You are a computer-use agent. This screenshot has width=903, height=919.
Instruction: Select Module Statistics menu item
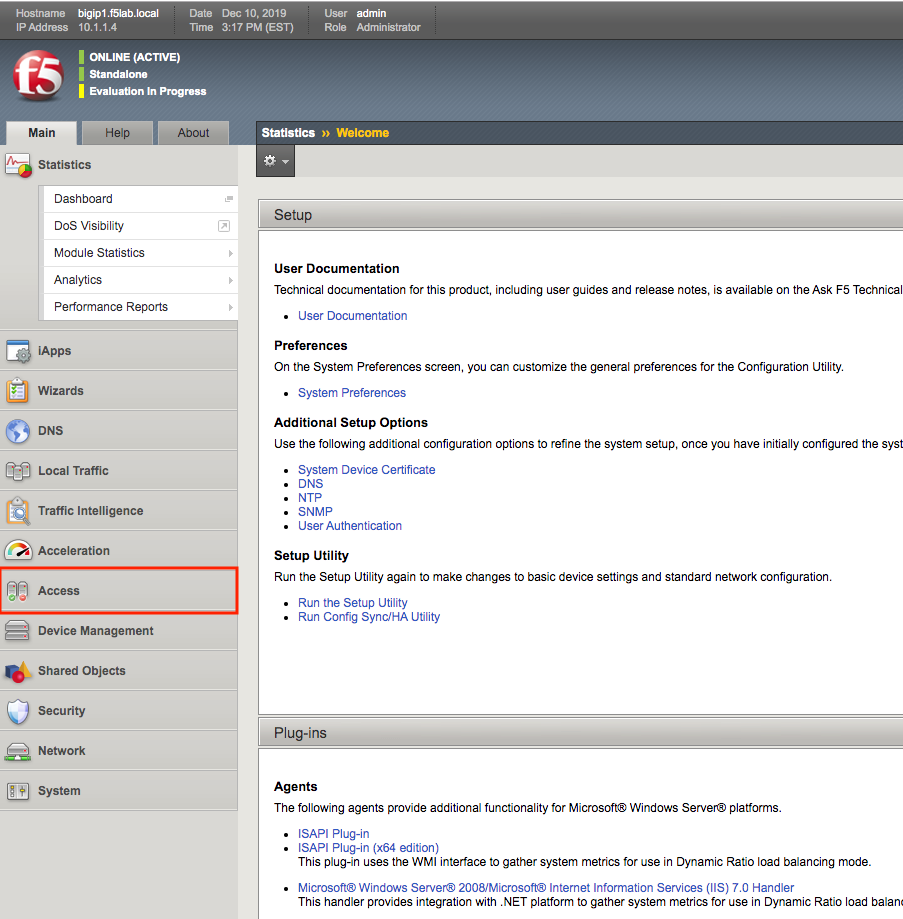(x=141, y=253)
